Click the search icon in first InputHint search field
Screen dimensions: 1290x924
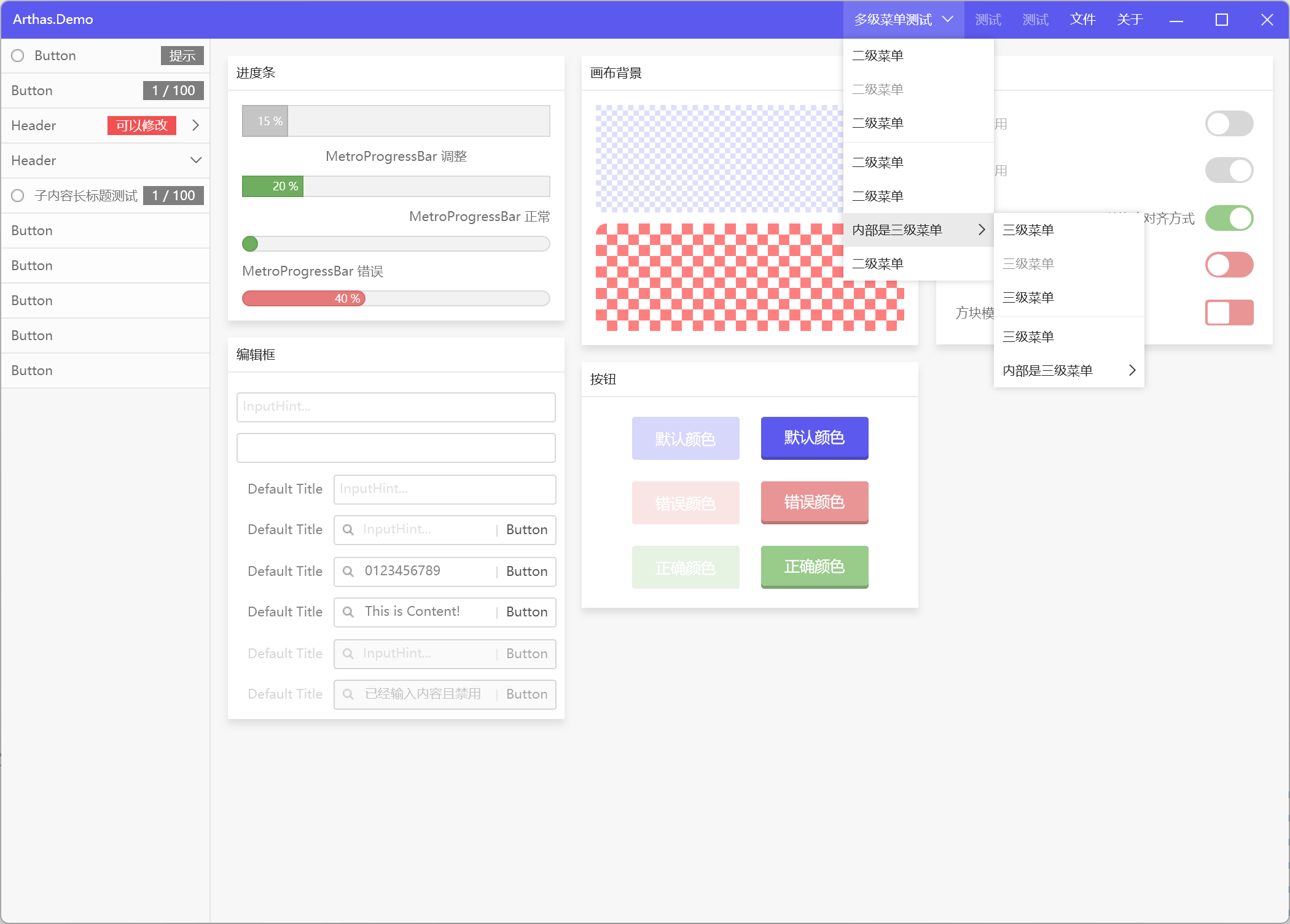coord(348,530)
